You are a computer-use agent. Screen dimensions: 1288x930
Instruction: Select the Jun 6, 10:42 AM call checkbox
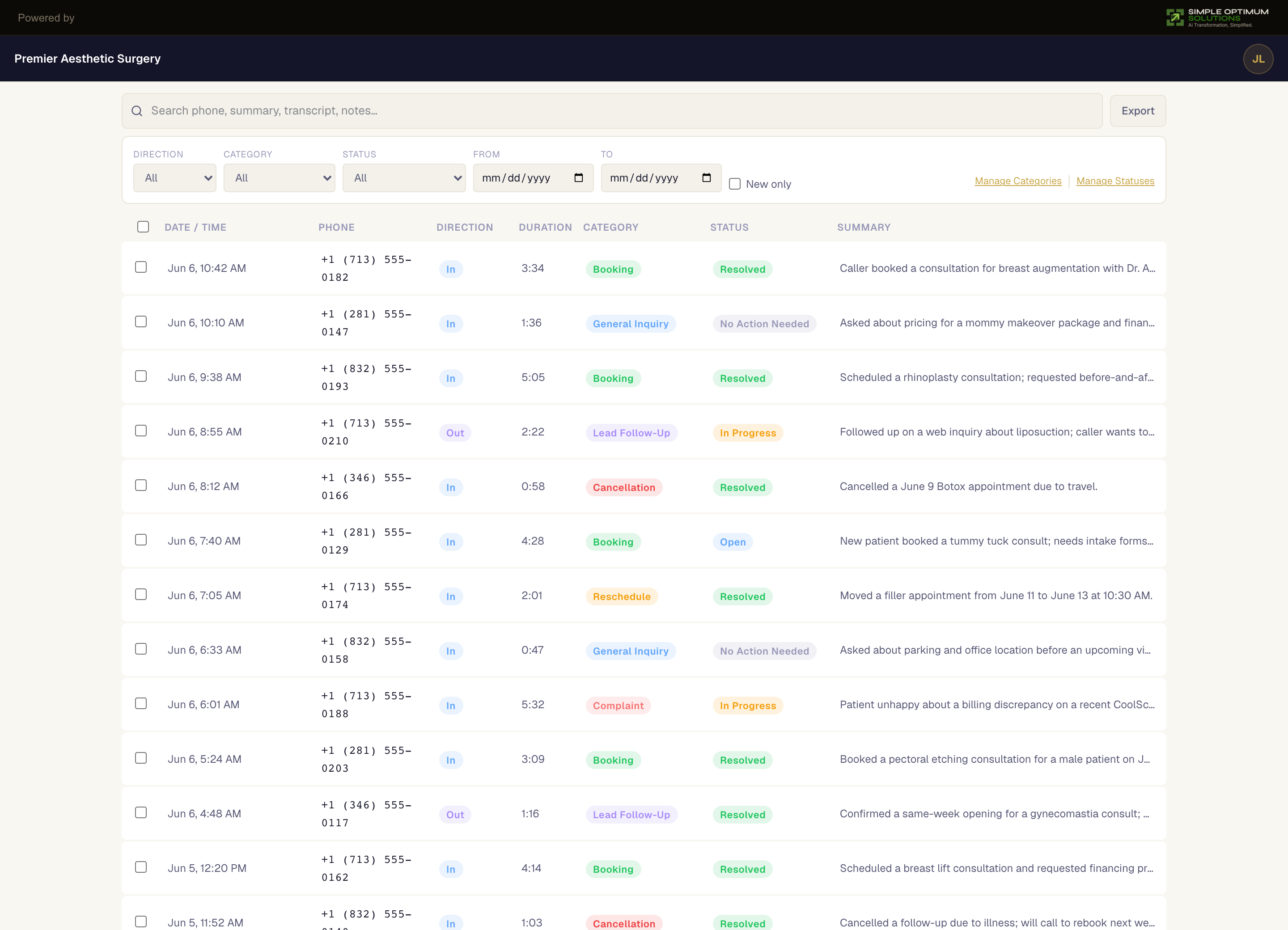[141, 267]
